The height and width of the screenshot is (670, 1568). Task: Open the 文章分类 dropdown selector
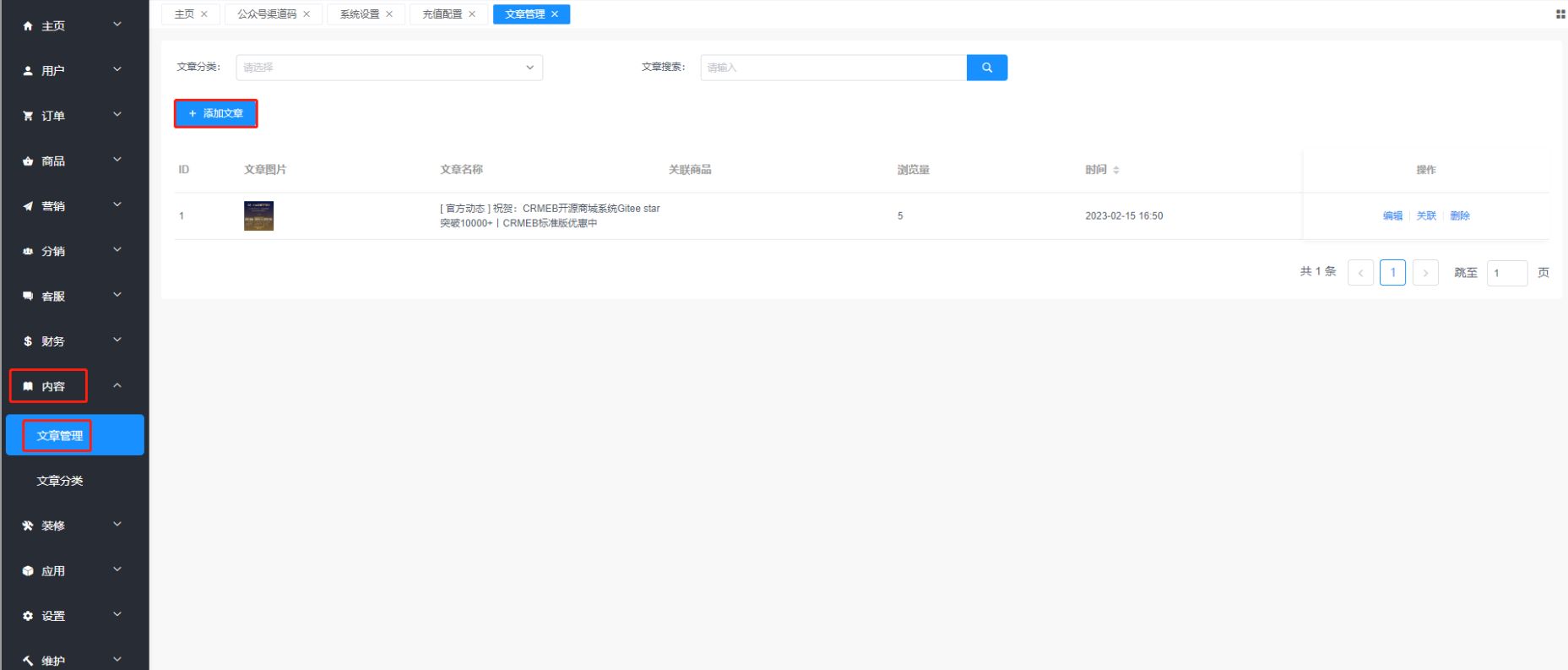click(x=388, y=68)
